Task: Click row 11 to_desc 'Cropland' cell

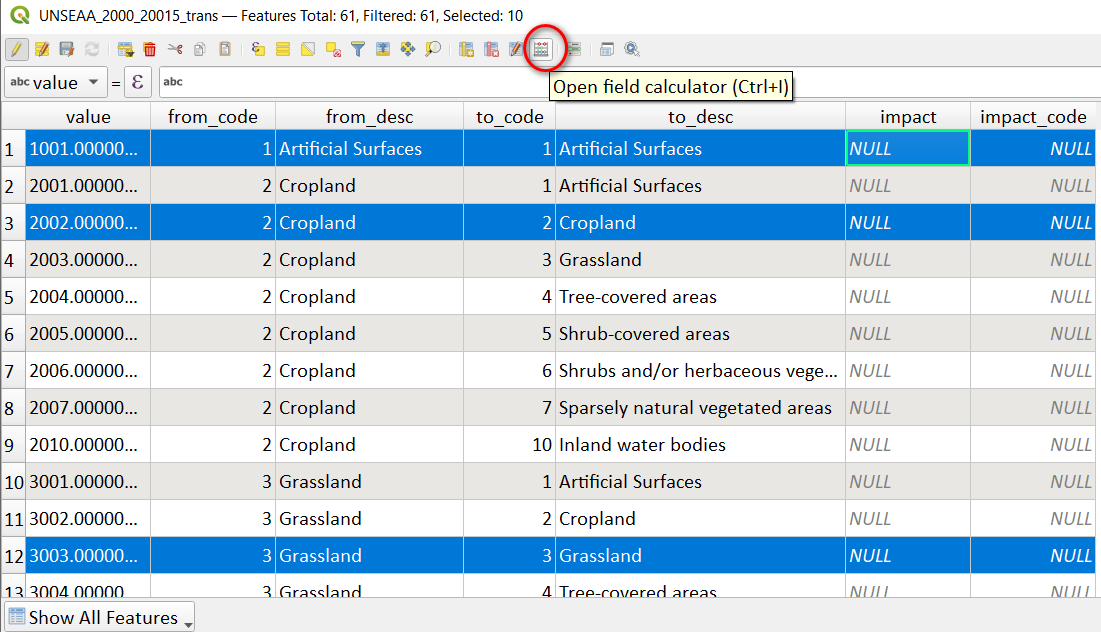Action: click(x=700, y=519)
